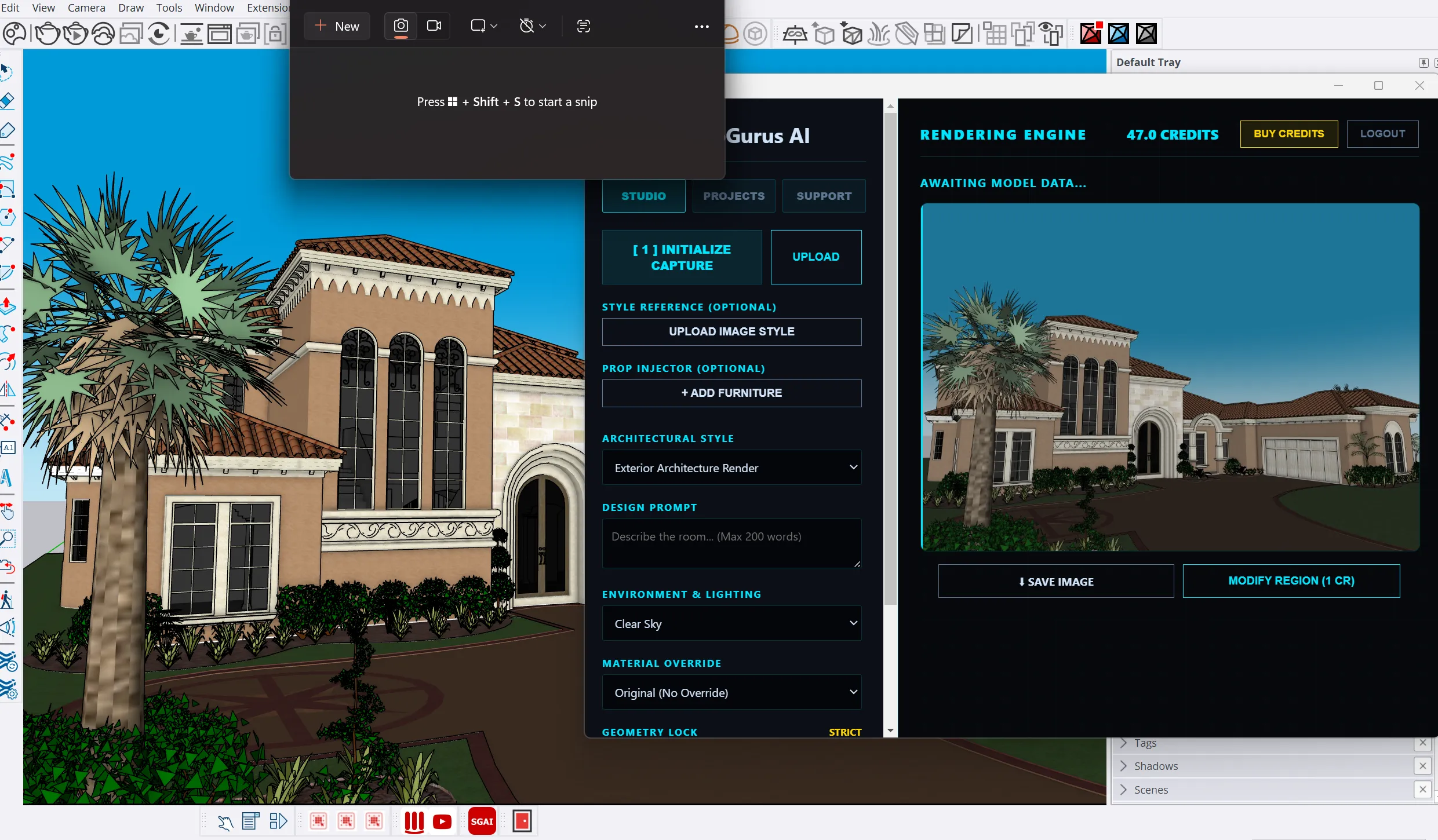Open the Architectural Style dropdown
Image resolution: width=1438 pixels, height=840 pixels.
[x=731, y=468]
